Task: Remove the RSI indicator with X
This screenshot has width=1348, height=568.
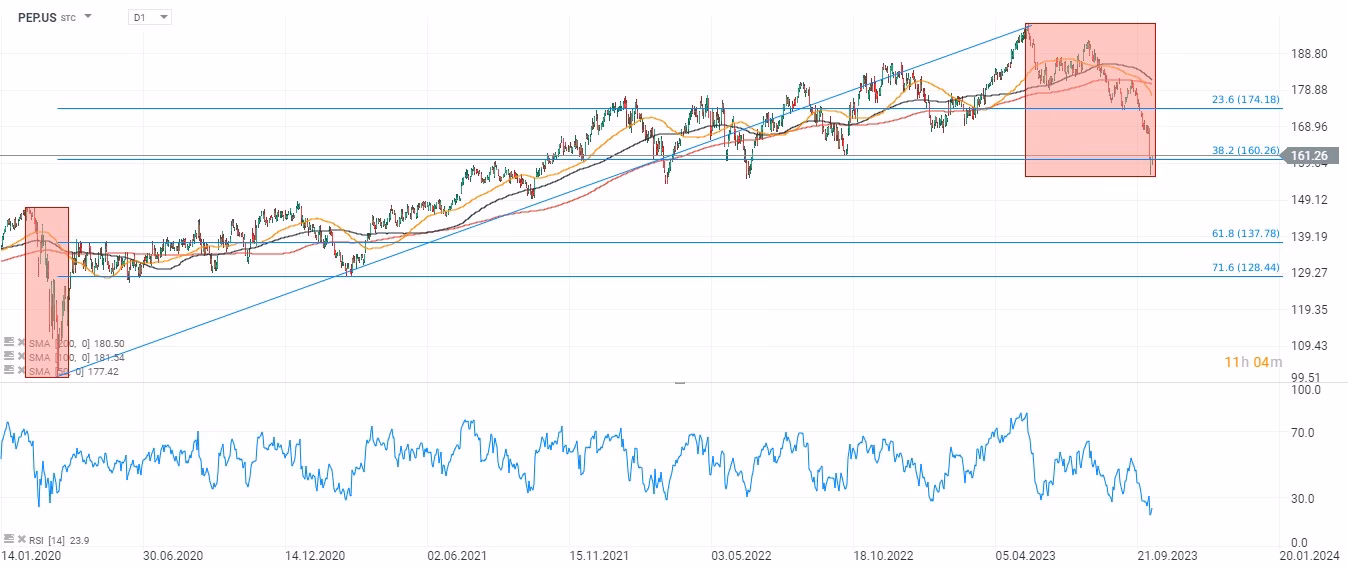Action: pos(21,539)
